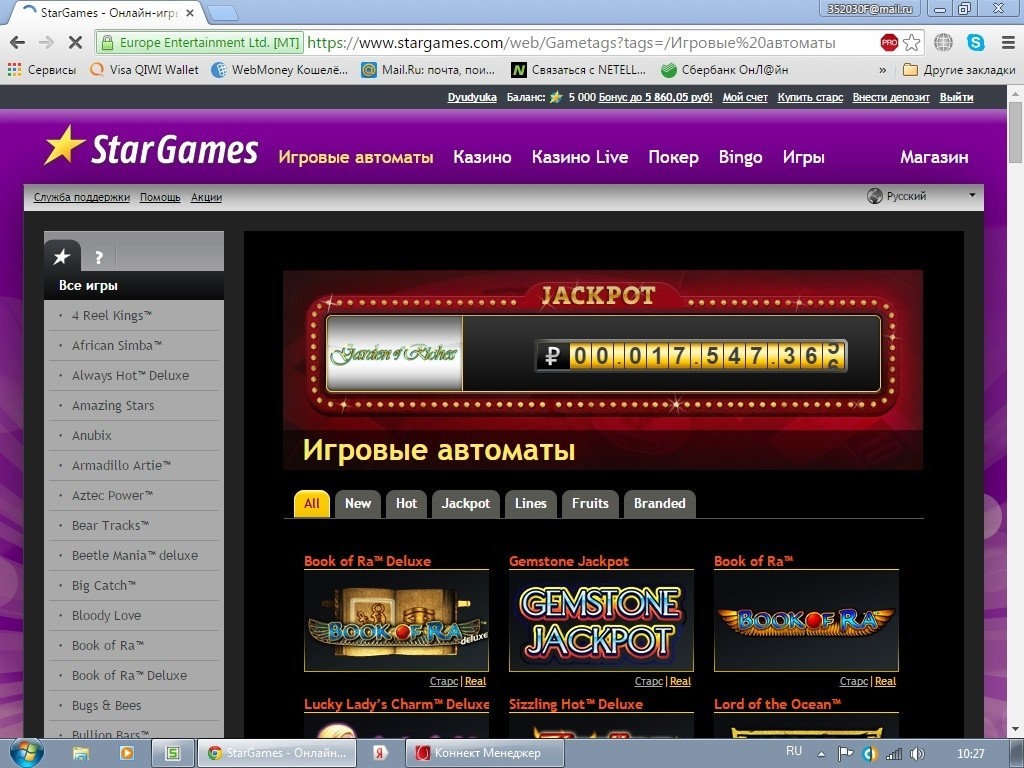Viewport: 1024px width, 768px height.
Task: Click the Skype extension icon
Action: (976, 43)
